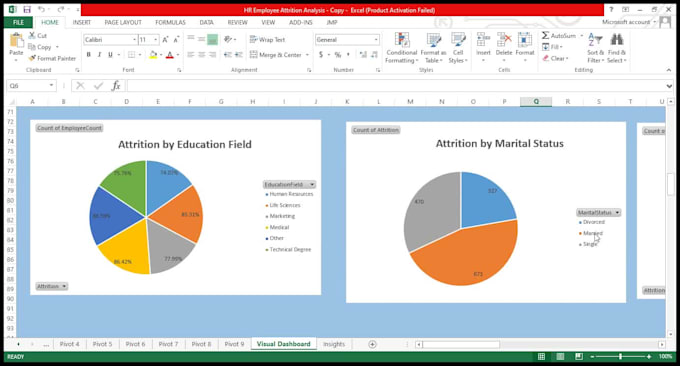Switch to the FORMULAS tab
This screenshot has height=366, width=680.
point(170,22)
